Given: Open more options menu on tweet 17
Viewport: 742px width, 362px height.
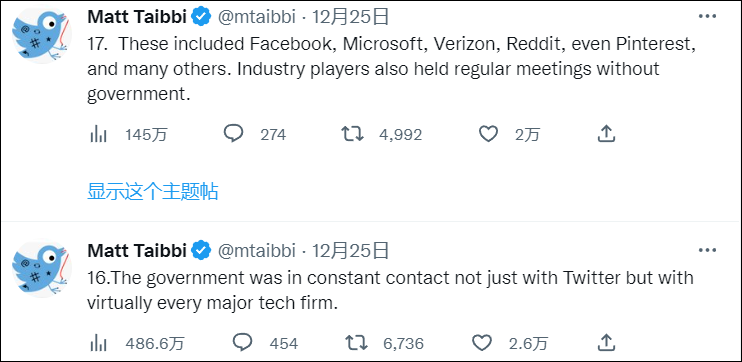Looking at the screenshot, I should [707, 16].
